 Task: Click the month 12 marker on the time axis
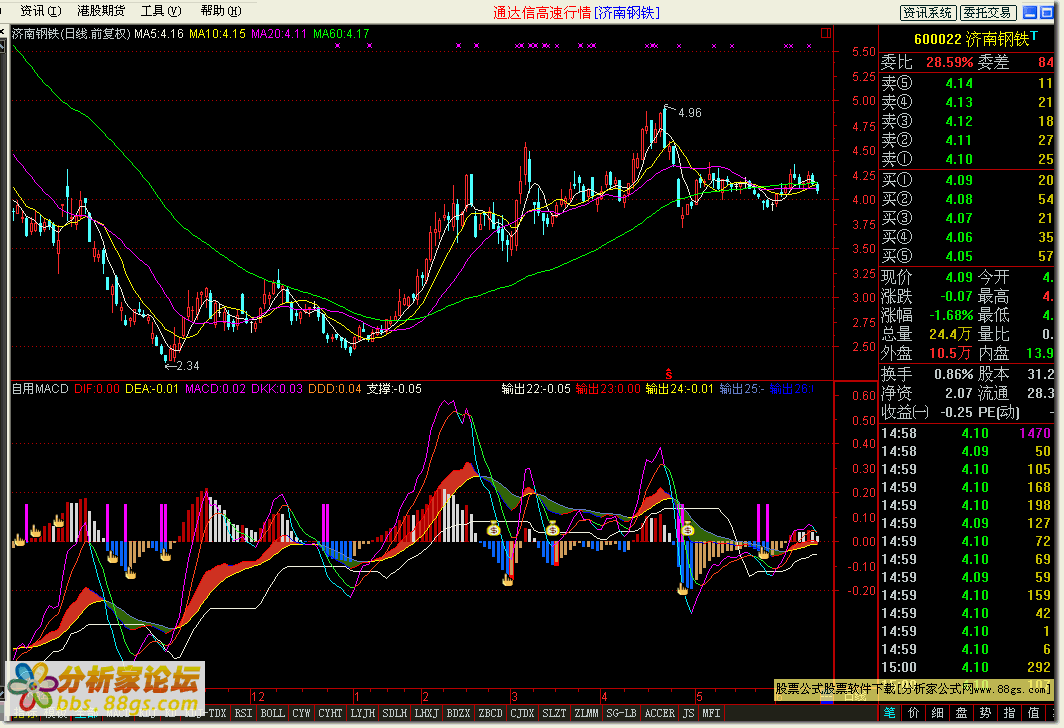pyautogui.click(x=258, y=697)
